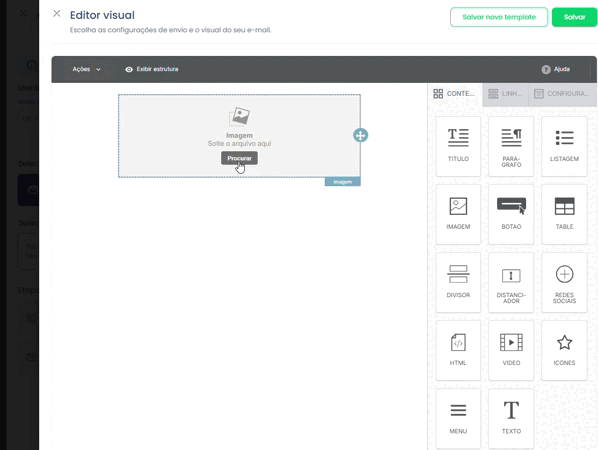Click the image placeholder icon in canvas
This screenshot has height=450, width=598.
click(239, 117)
